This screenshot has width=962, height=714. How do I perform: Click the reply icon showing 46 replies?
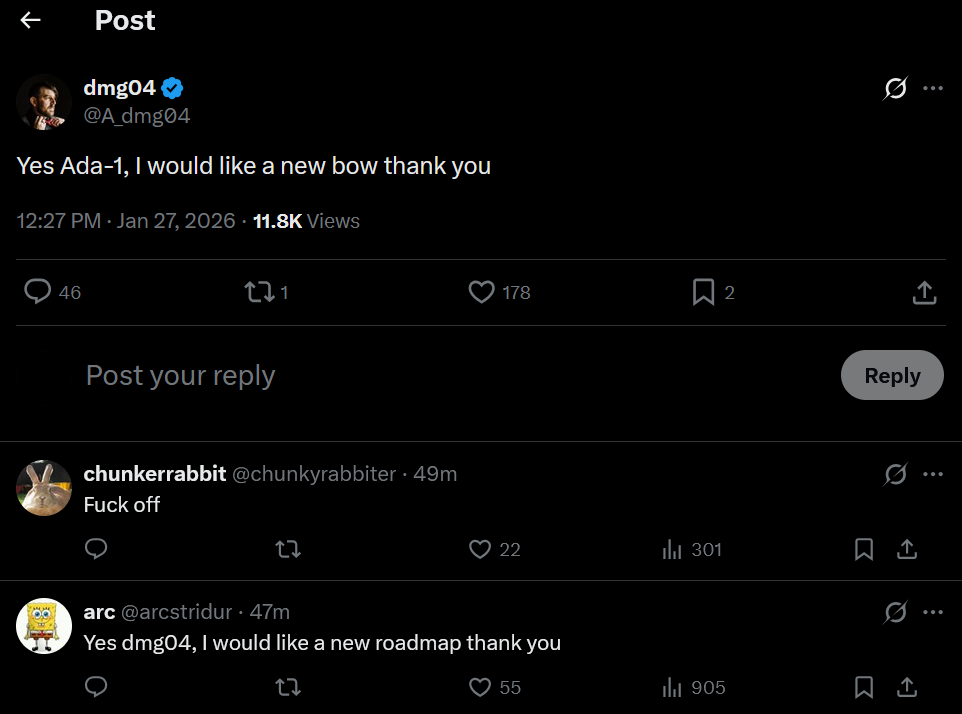tap(39, 292)
